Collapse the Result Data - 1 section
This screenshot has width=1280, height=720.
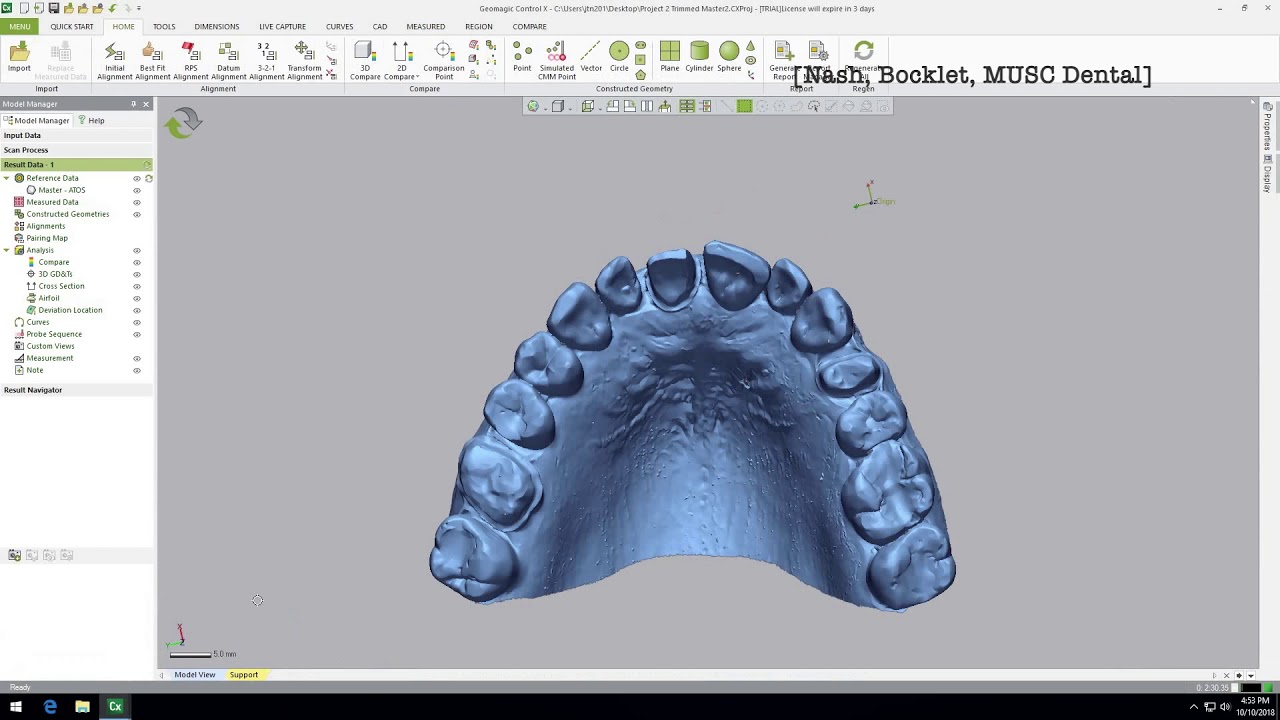[x=76, y=164]
